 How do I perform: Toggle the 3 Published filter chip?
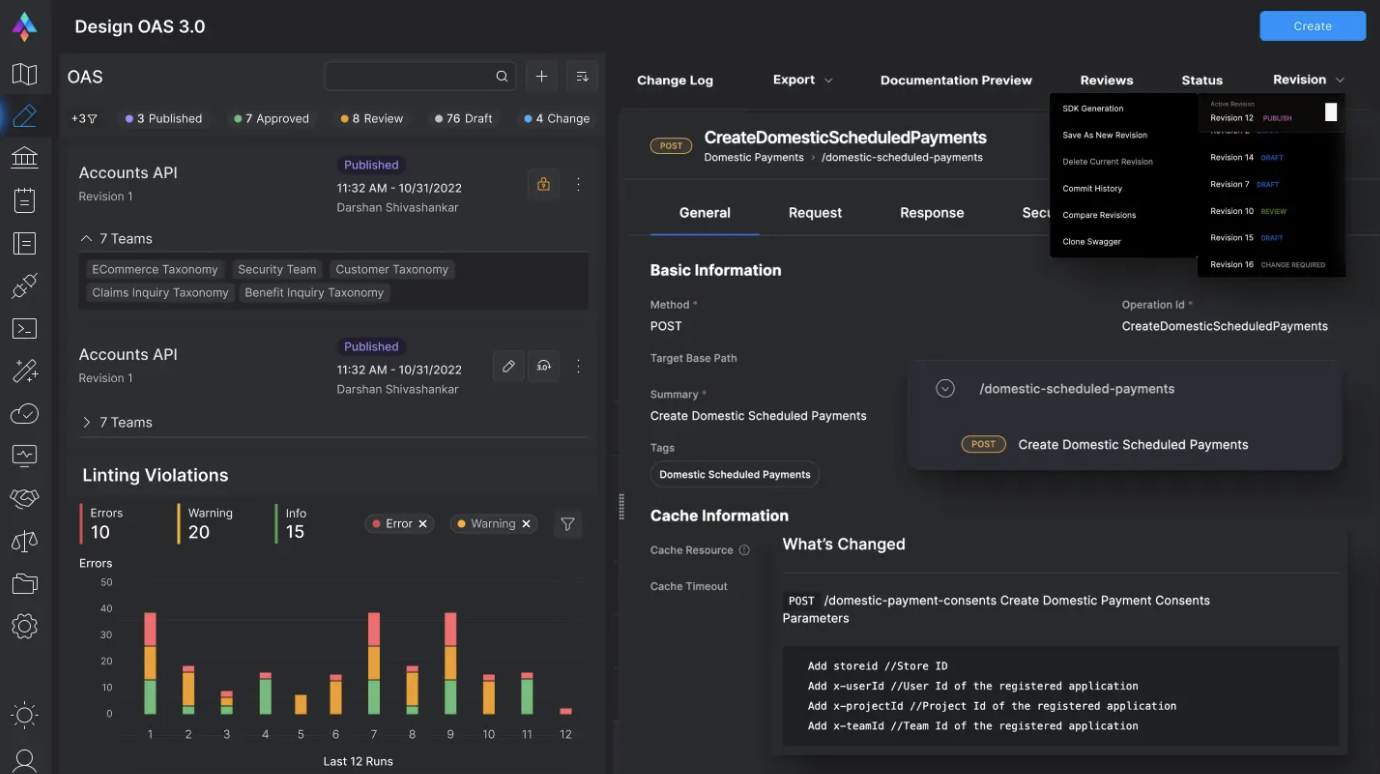164,118
